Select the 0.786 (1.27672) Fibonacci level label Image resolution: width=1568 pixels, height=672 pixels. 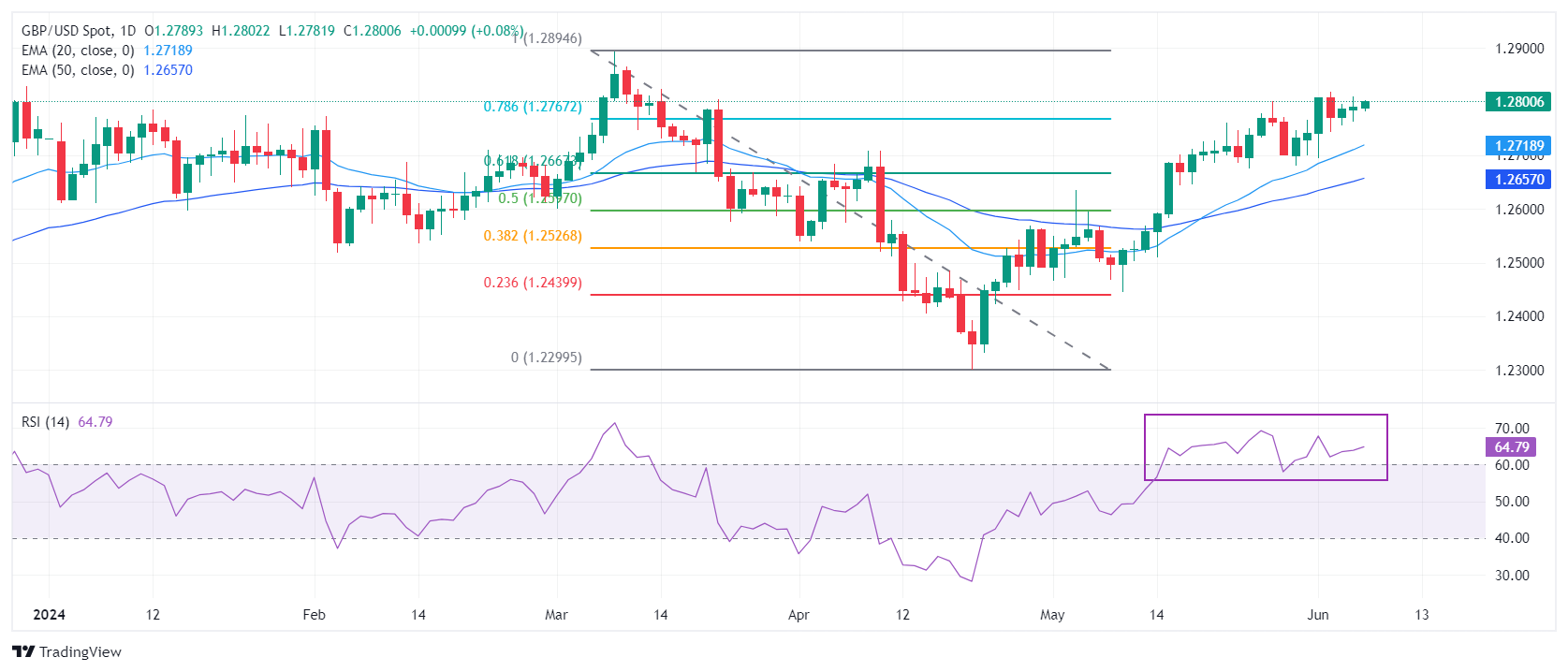coord(532,107)
